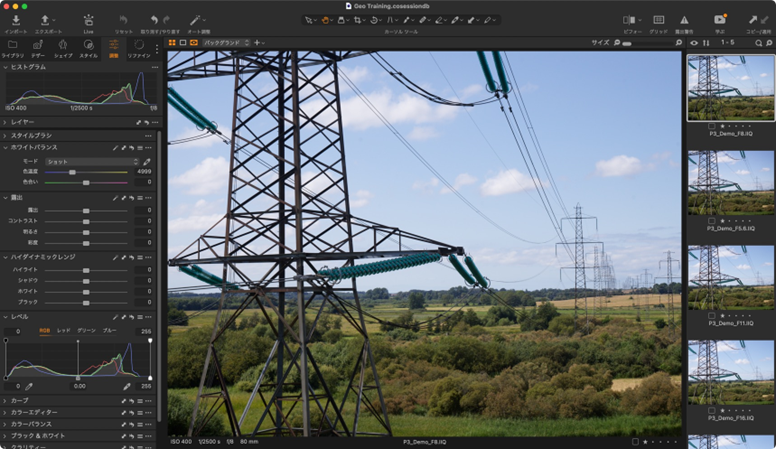Reset the ホワイトバランス panel via its arrow icon
776x449 pixels.
point(132,148)
